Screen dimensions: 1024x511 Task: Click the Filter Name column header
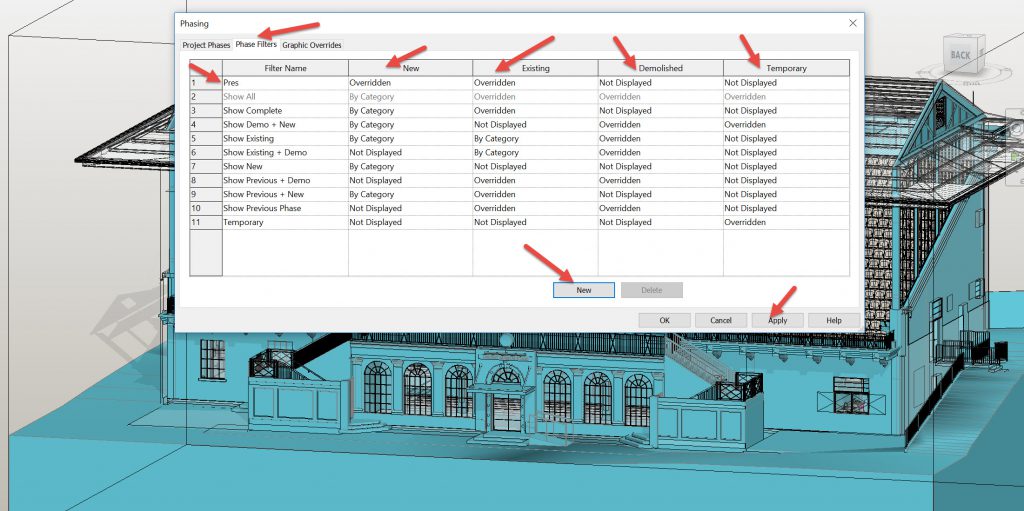[284, 68]
